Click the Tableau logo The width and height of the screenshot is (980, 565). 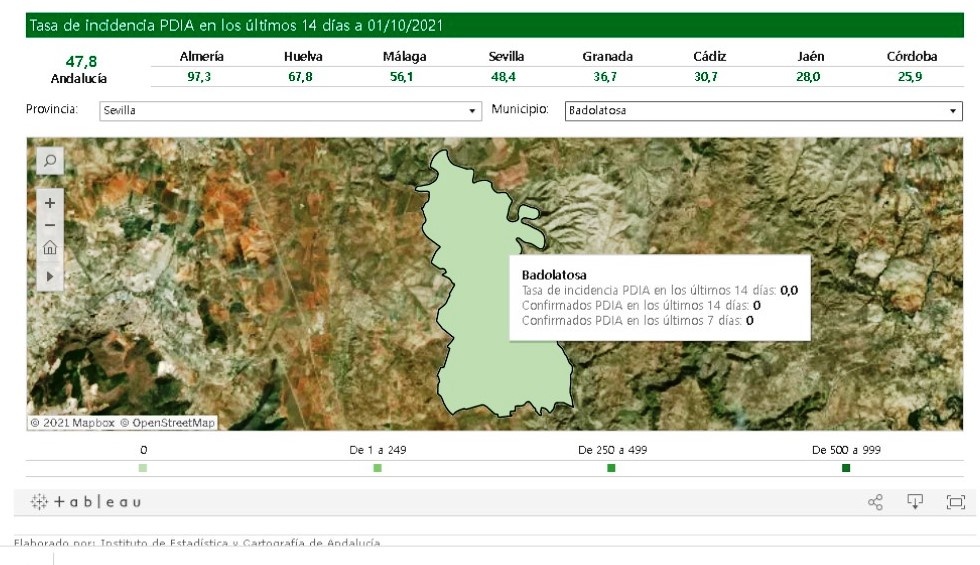pos(86,502)
